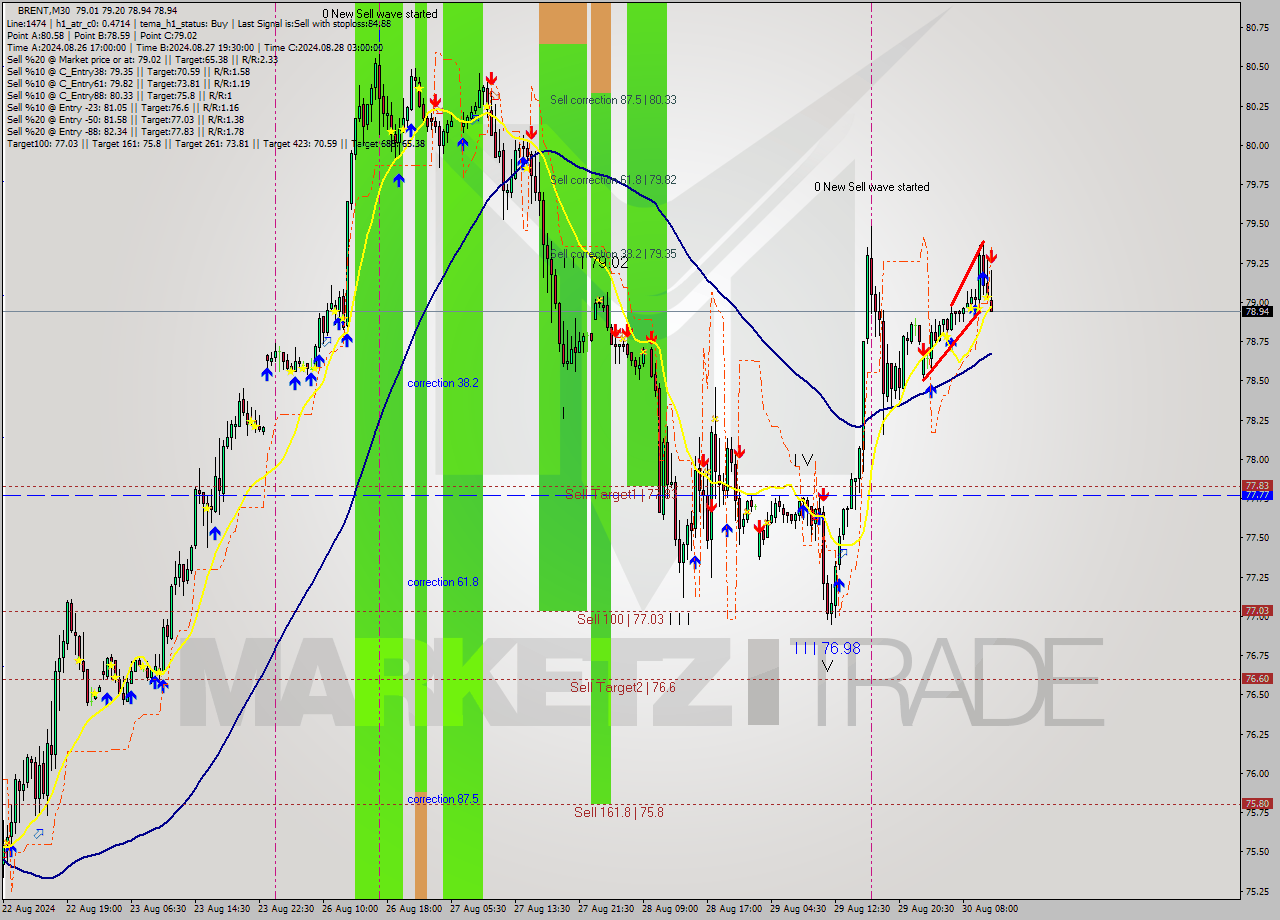Click the 'Sell correction 38.2 | 79.35' label
Viewport: 1280px width, 920px height.
click(613, 254)
